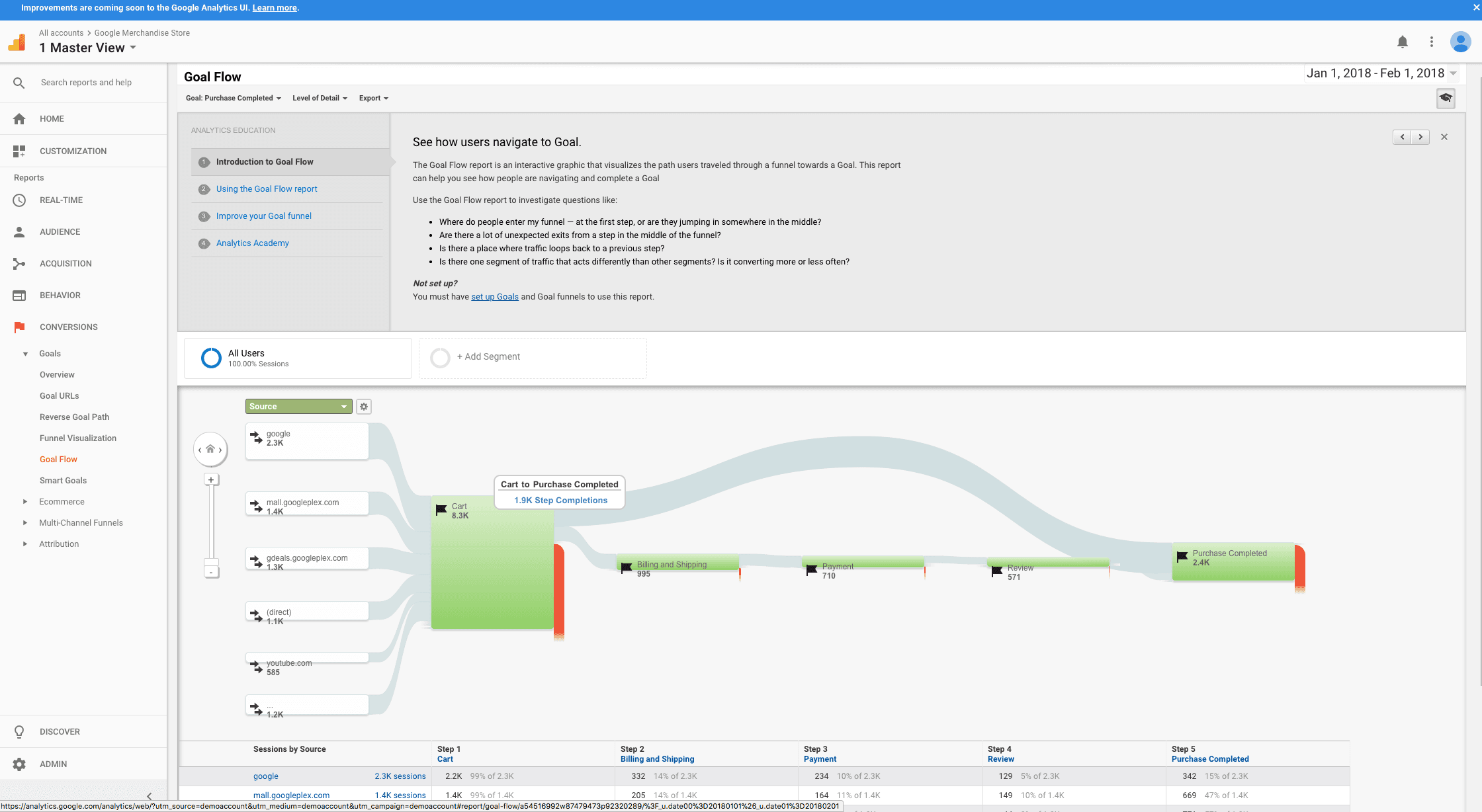Open mall.googleplex.com in sessions table
This screenshot has height=812, width=1482.
click(x=292, y=795)
